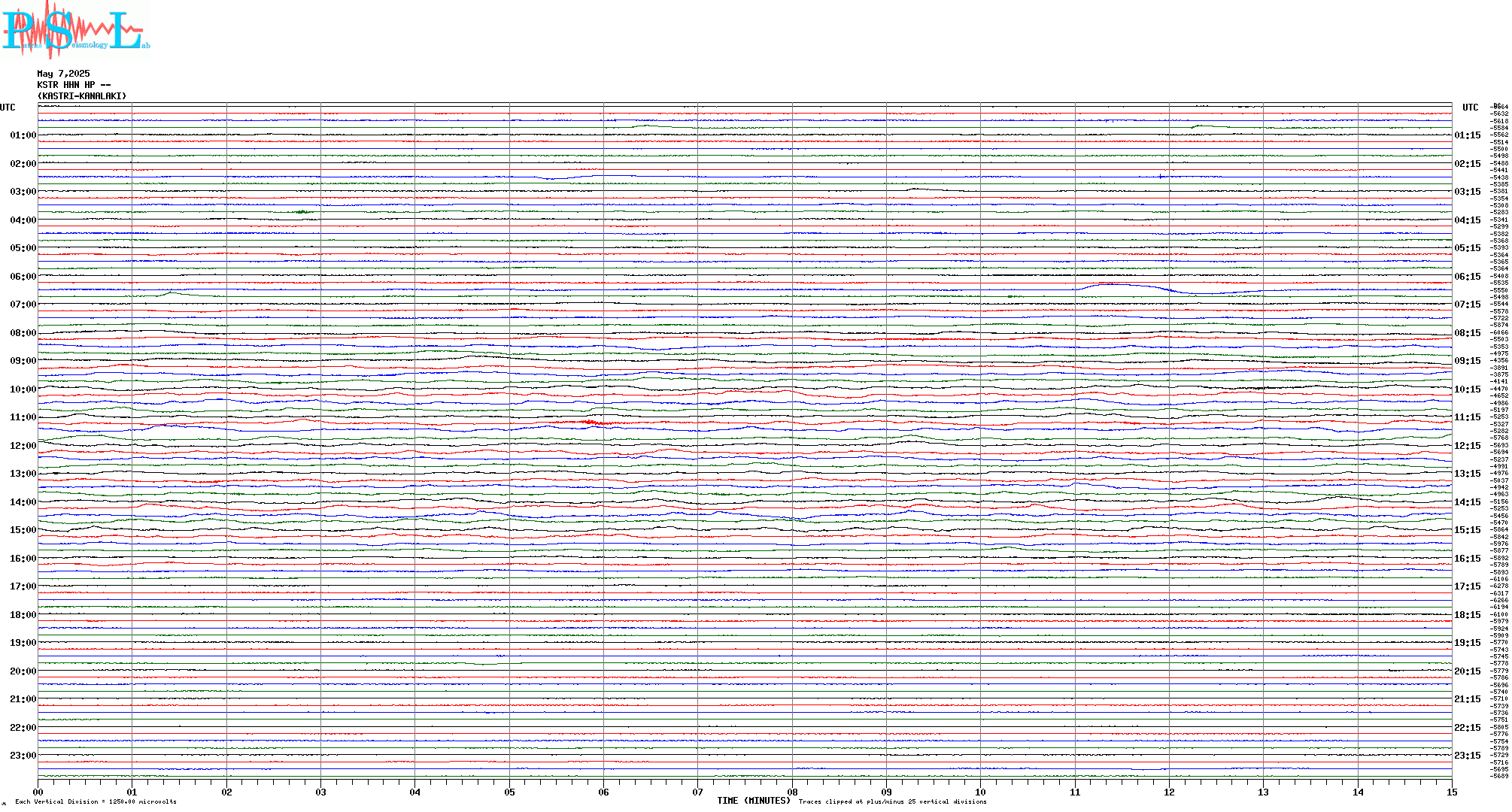1512x812 pixels.
Task: Click minute tick '00' on bottom axis
Action: [38, 792]
